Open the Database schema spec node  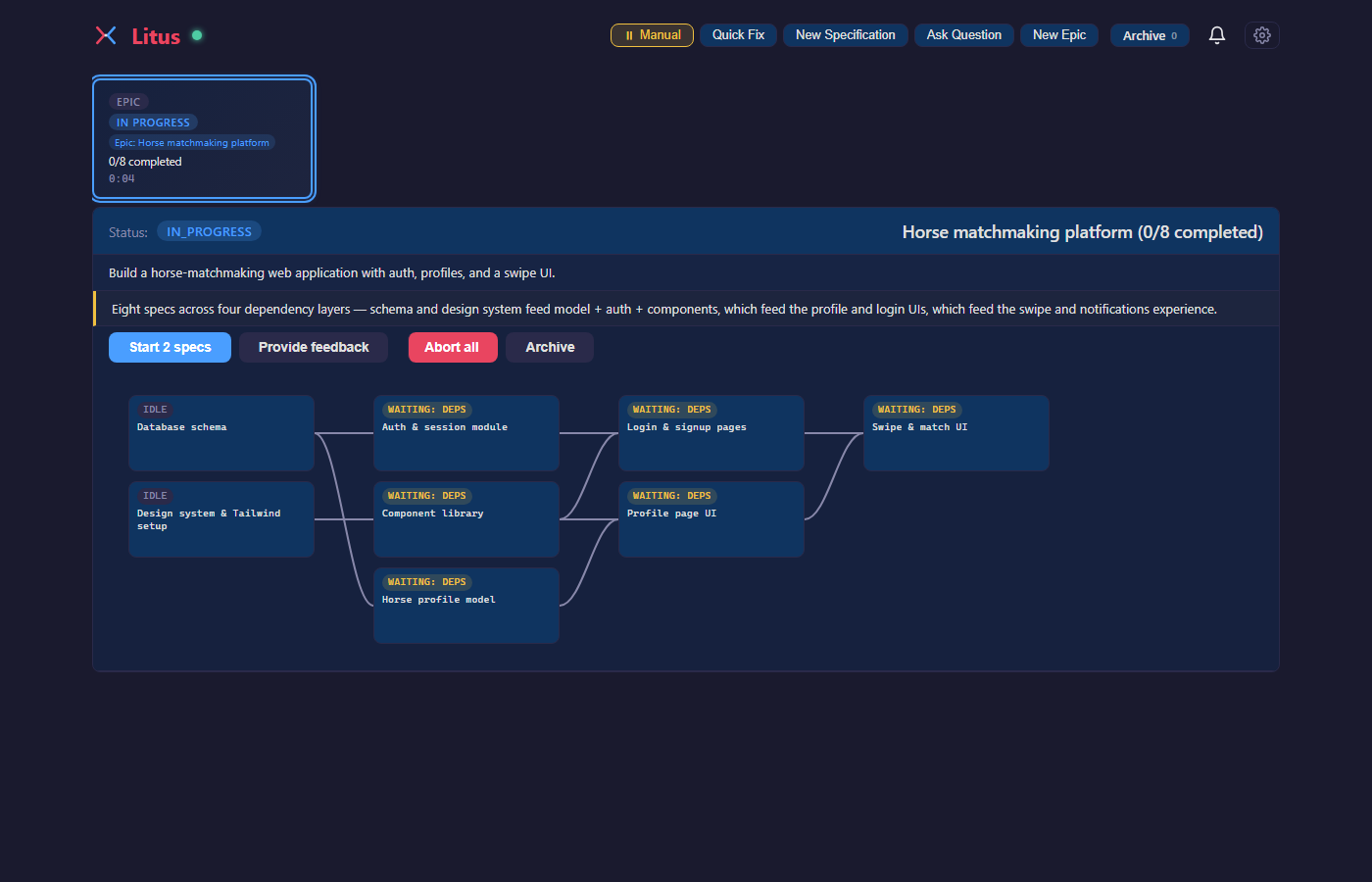click(221, 433)
